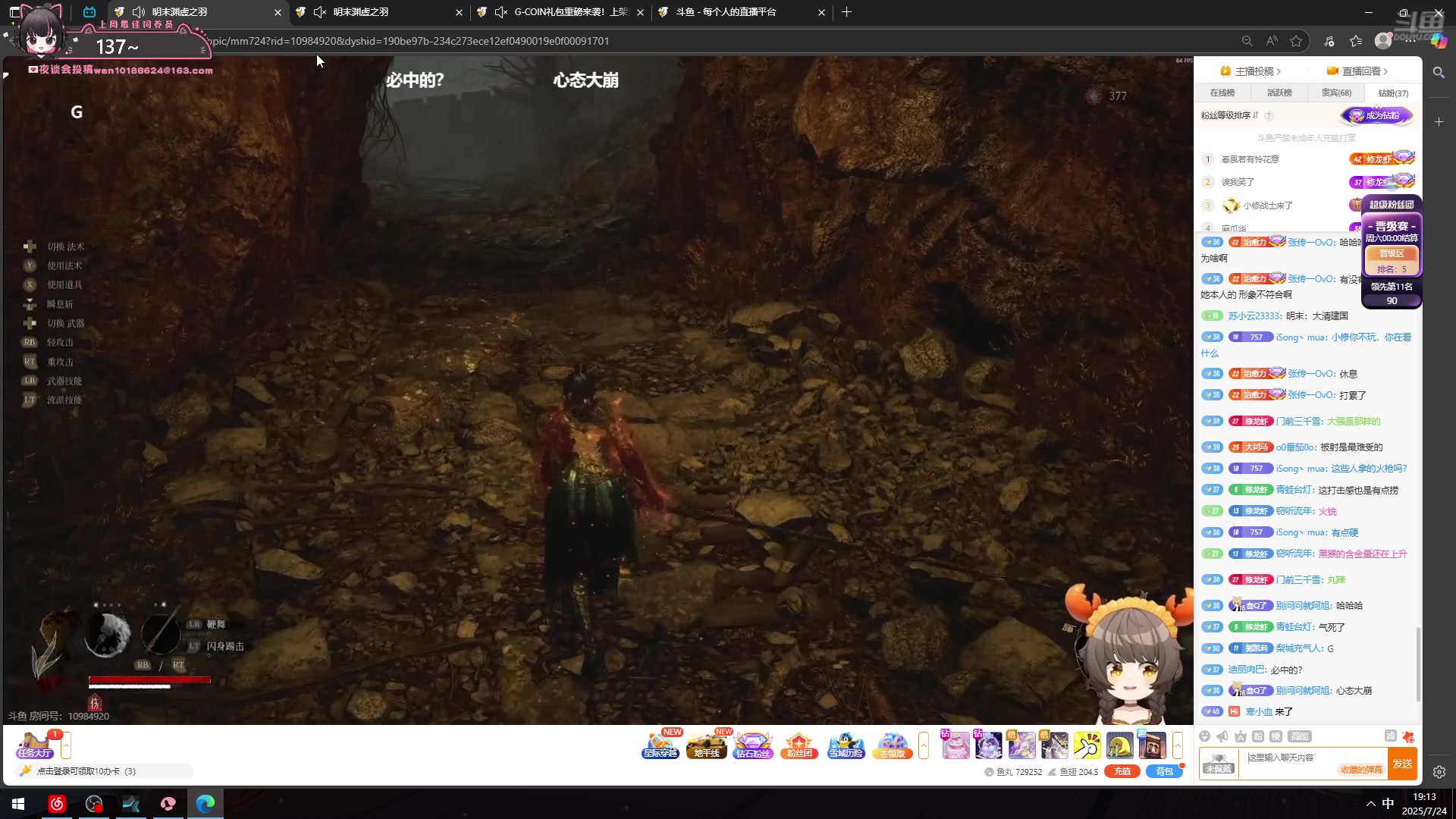Open 主播投稿 streamer submissions
The height and width of the screenshot is (819, 1456).
coord(1250,71)
